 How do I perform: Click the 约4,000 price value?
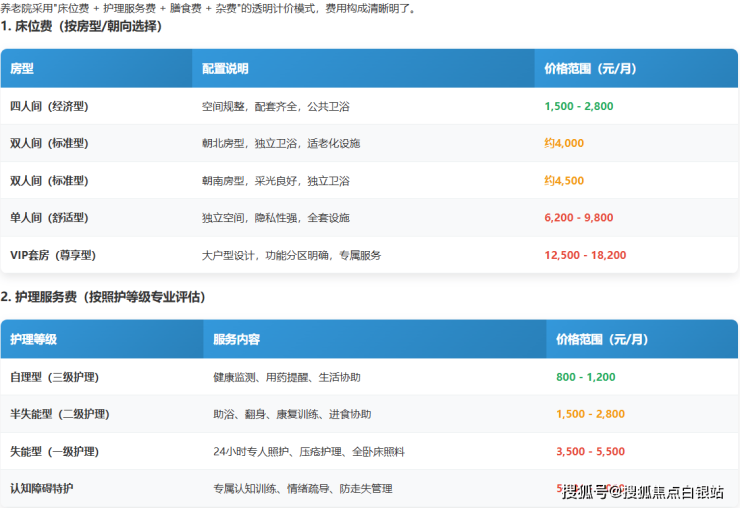coord(564,143)
